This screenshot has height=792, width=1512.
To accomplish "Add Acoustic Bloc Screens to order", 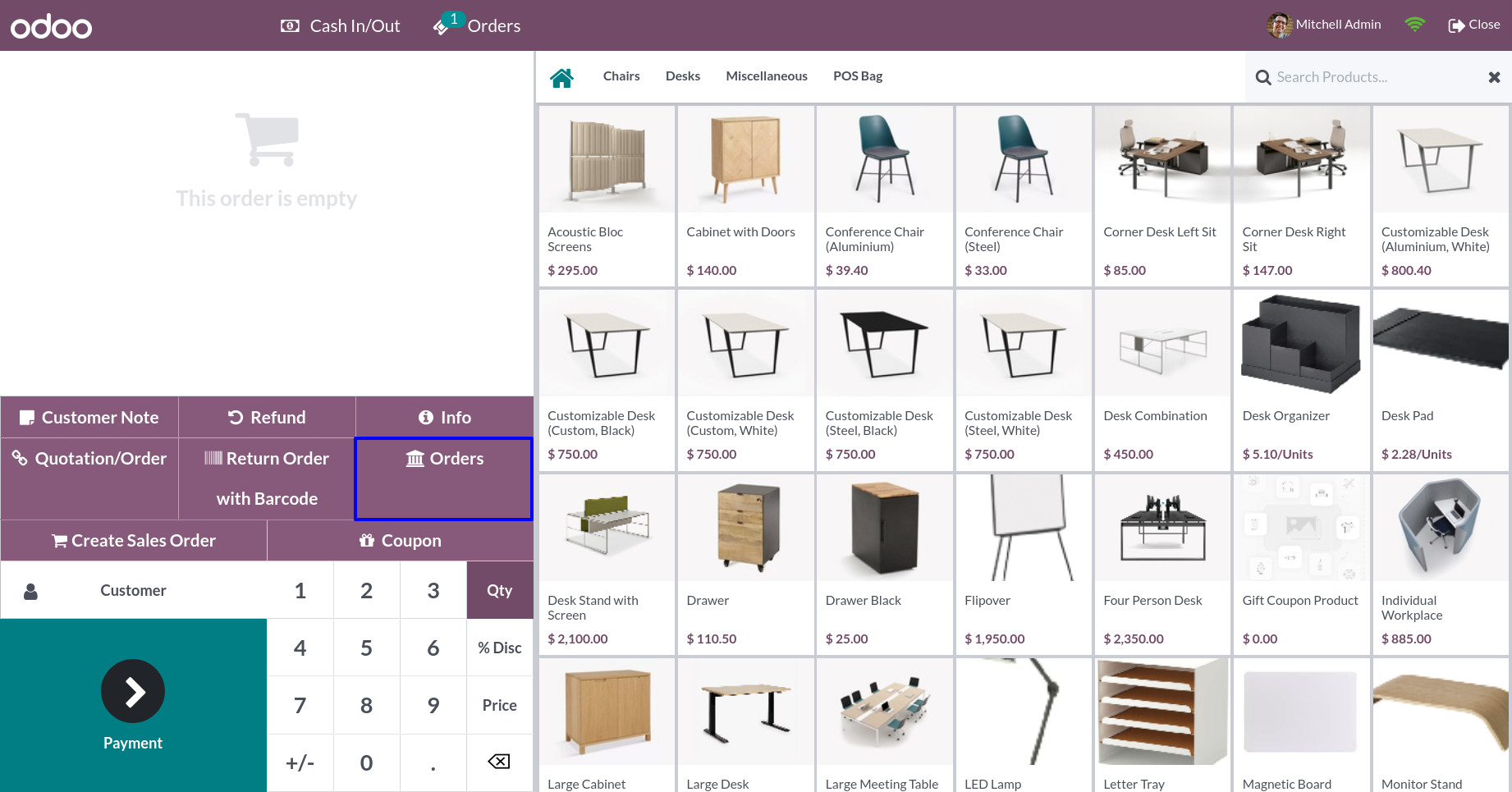I will 607,196.
